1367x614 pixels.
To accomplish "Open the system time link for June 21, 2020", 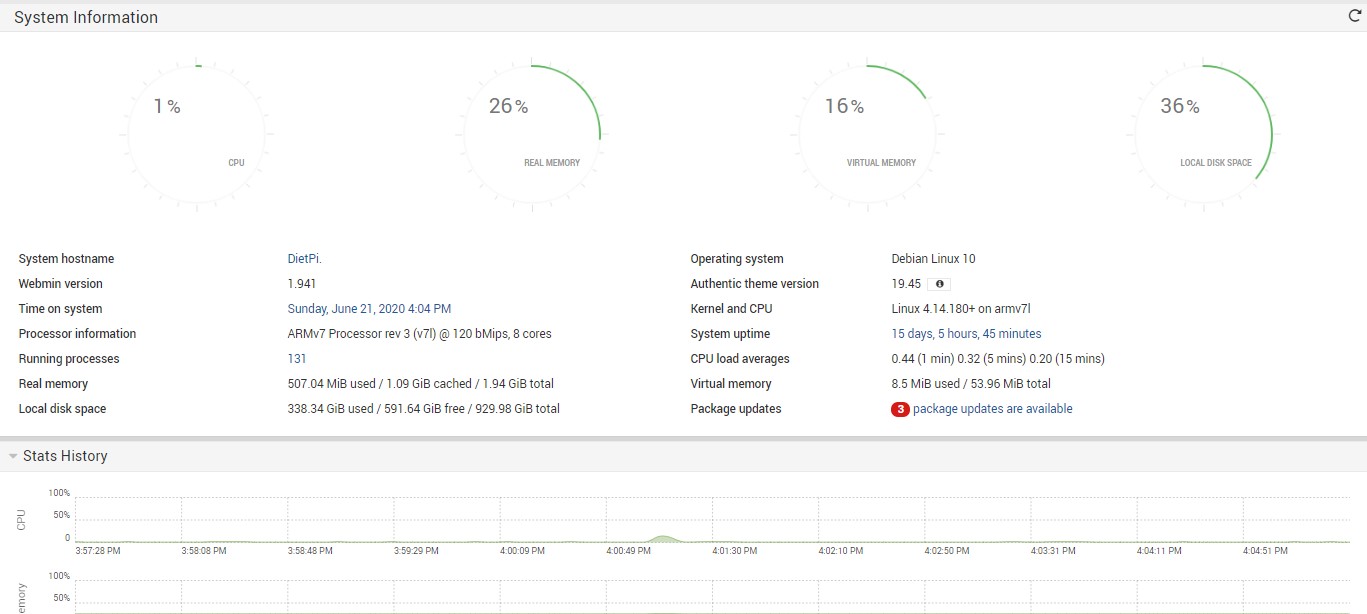I will pos(369,309).
